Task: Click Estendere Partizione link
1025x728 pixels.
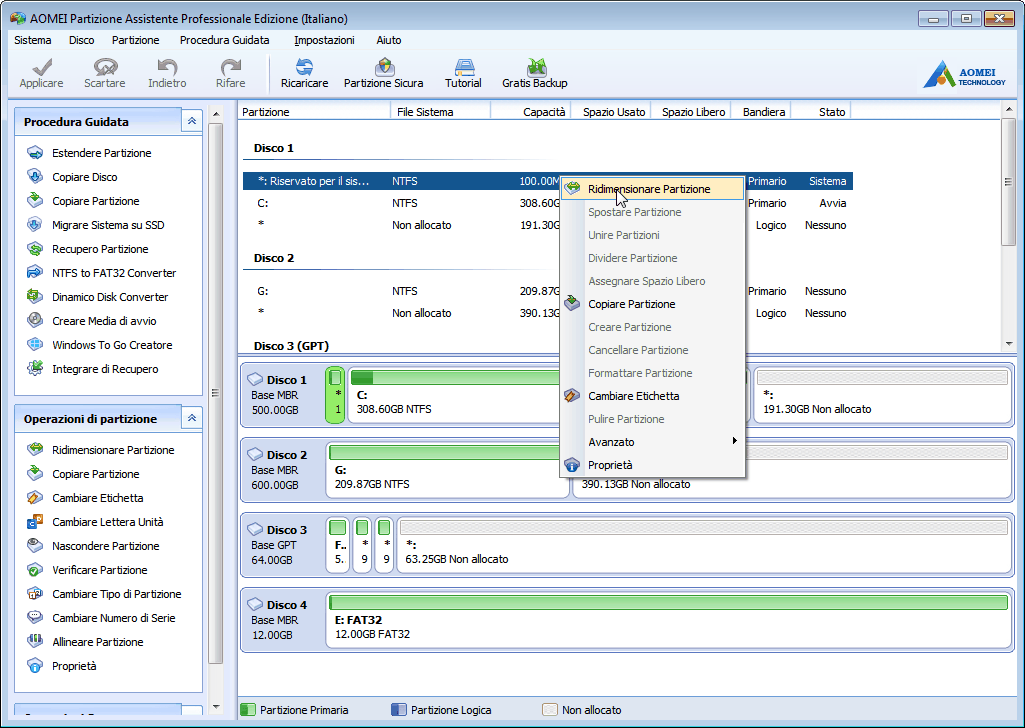Action: 102,153
